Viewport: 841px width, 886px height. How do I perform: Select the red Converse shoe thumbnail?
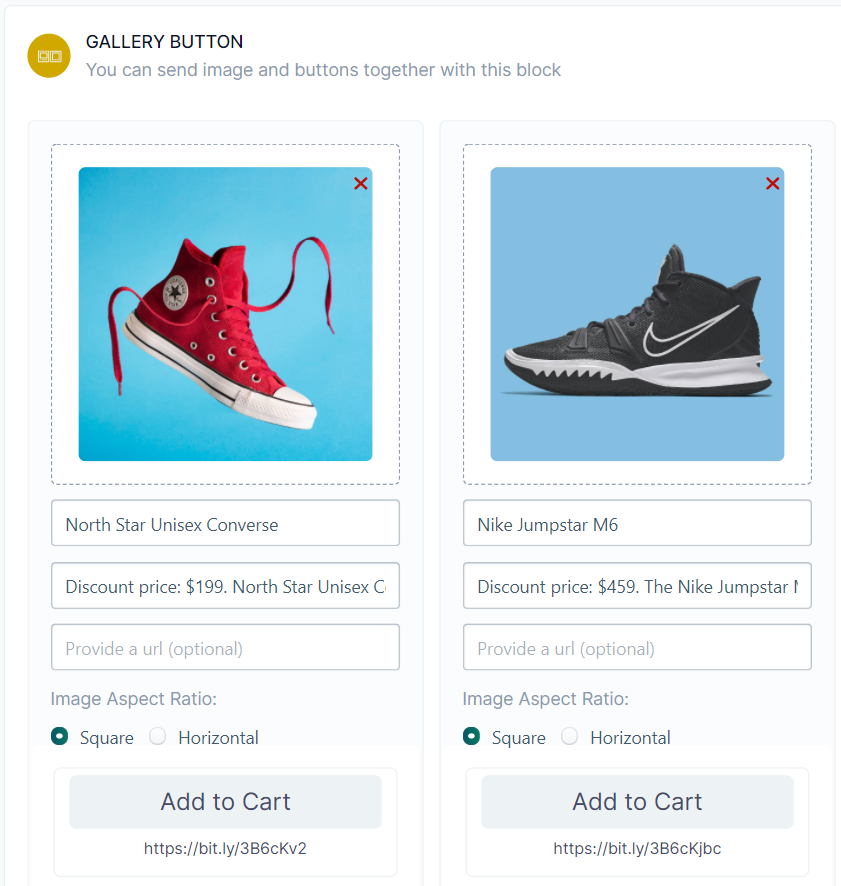pos(226,314)
